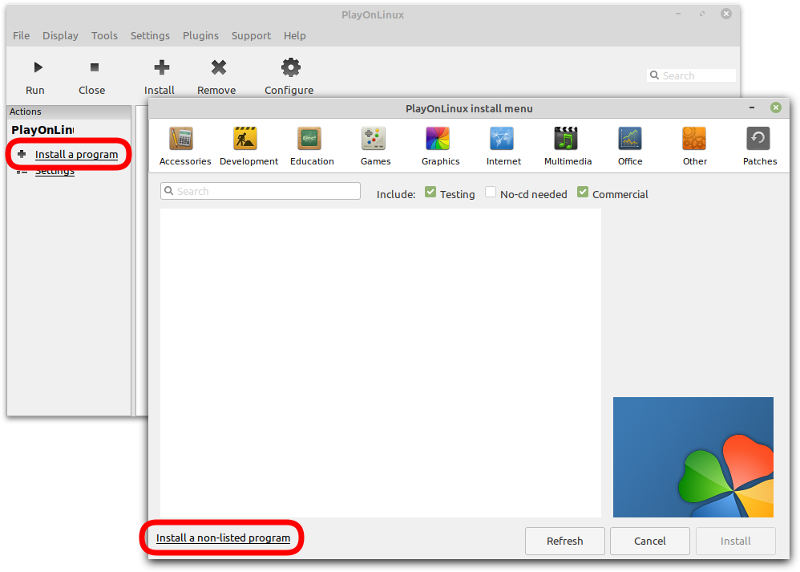Click the PlayOnLinux clover logo image

[x=693, y=457]
